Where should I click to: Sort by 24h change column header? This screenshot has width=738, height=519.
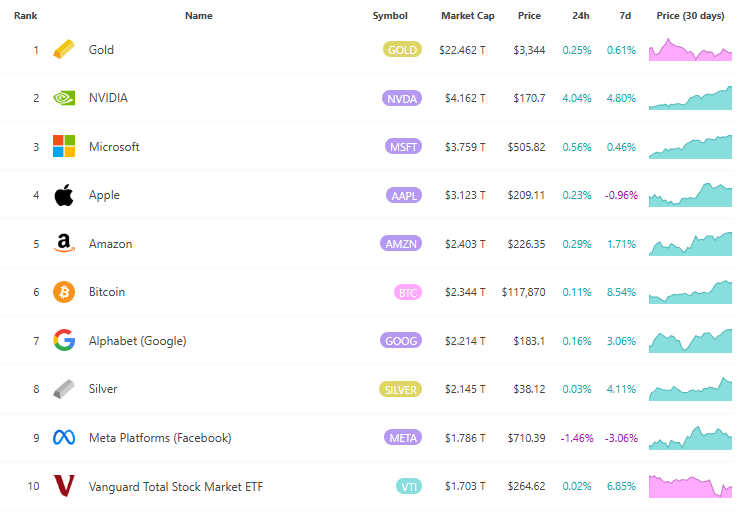(x=581, y=16)
